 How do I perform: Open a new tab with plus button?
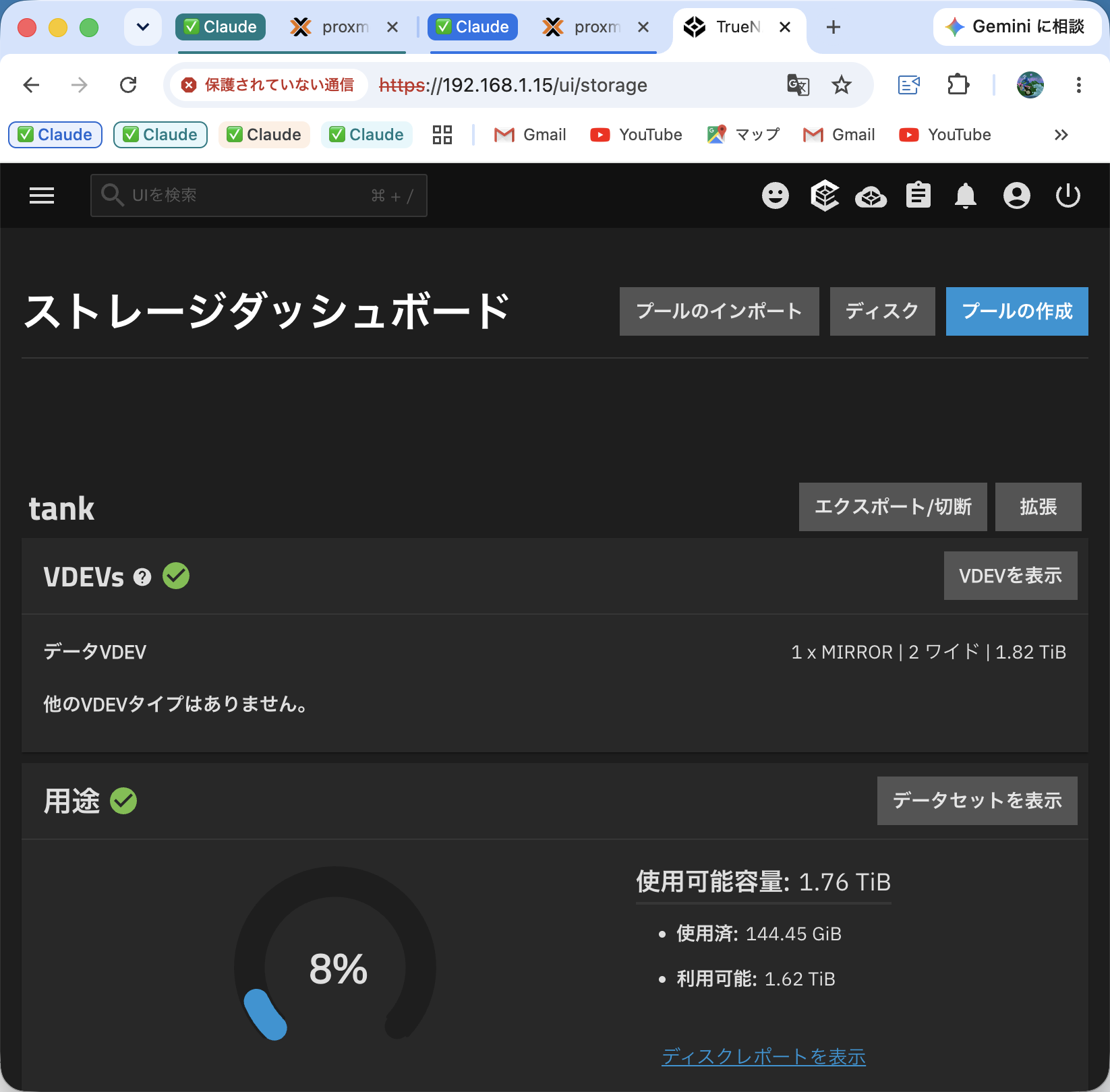(x=834, y=27)
